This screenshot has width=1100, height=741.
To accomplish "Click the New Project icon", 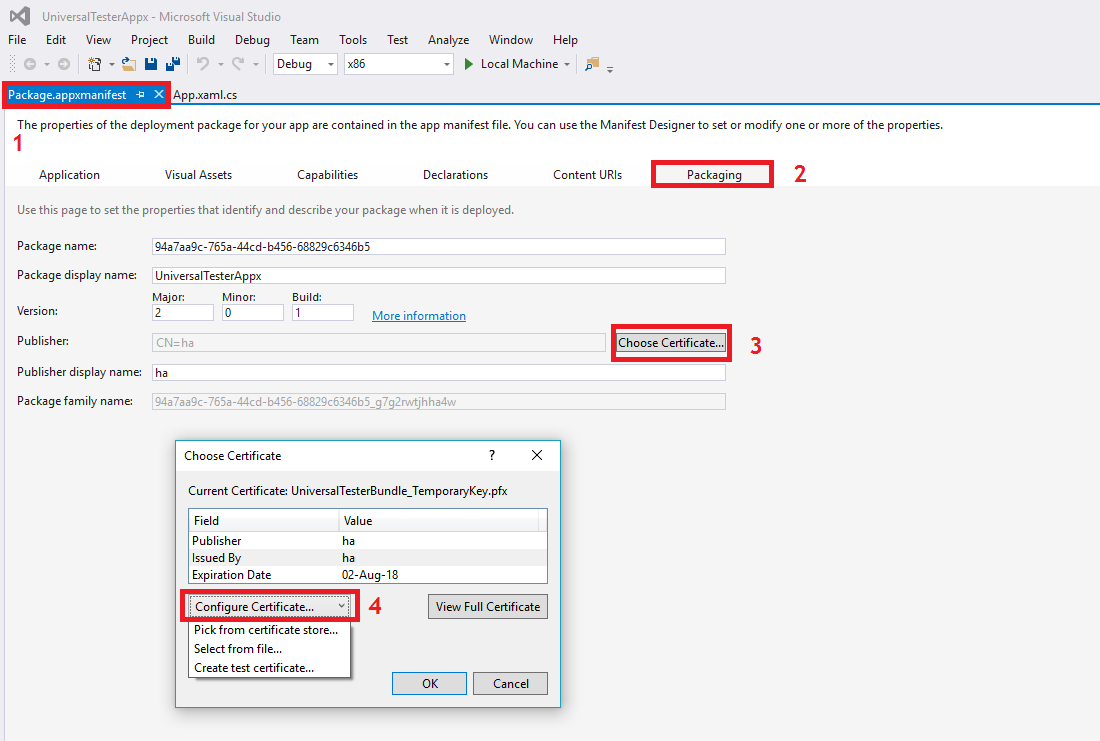I will (94, 63).
